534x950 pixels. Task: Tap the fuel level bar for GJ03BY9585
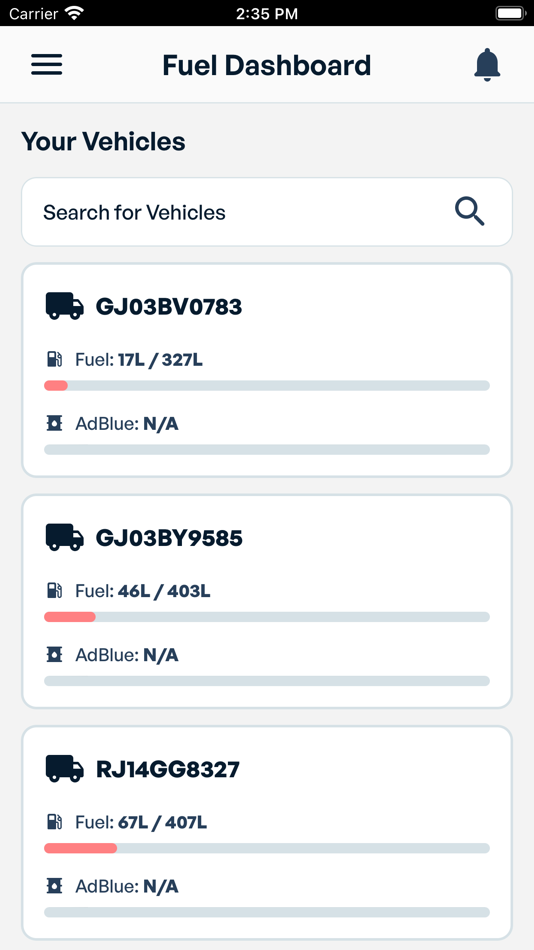[x=267, y=617]
